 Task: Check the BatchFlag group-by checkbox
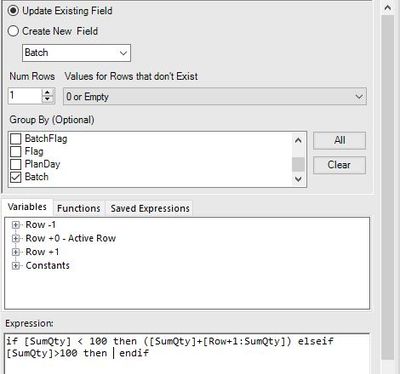pyautogui.click(x=16, y=138)
